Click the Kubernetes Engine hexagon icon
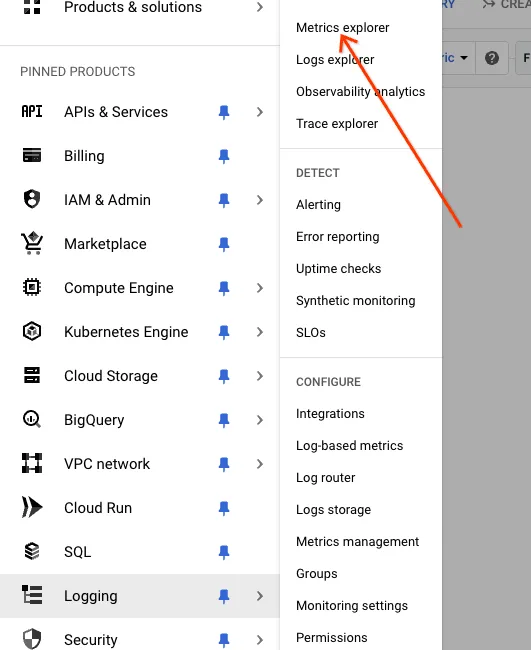 coord(32,331)
